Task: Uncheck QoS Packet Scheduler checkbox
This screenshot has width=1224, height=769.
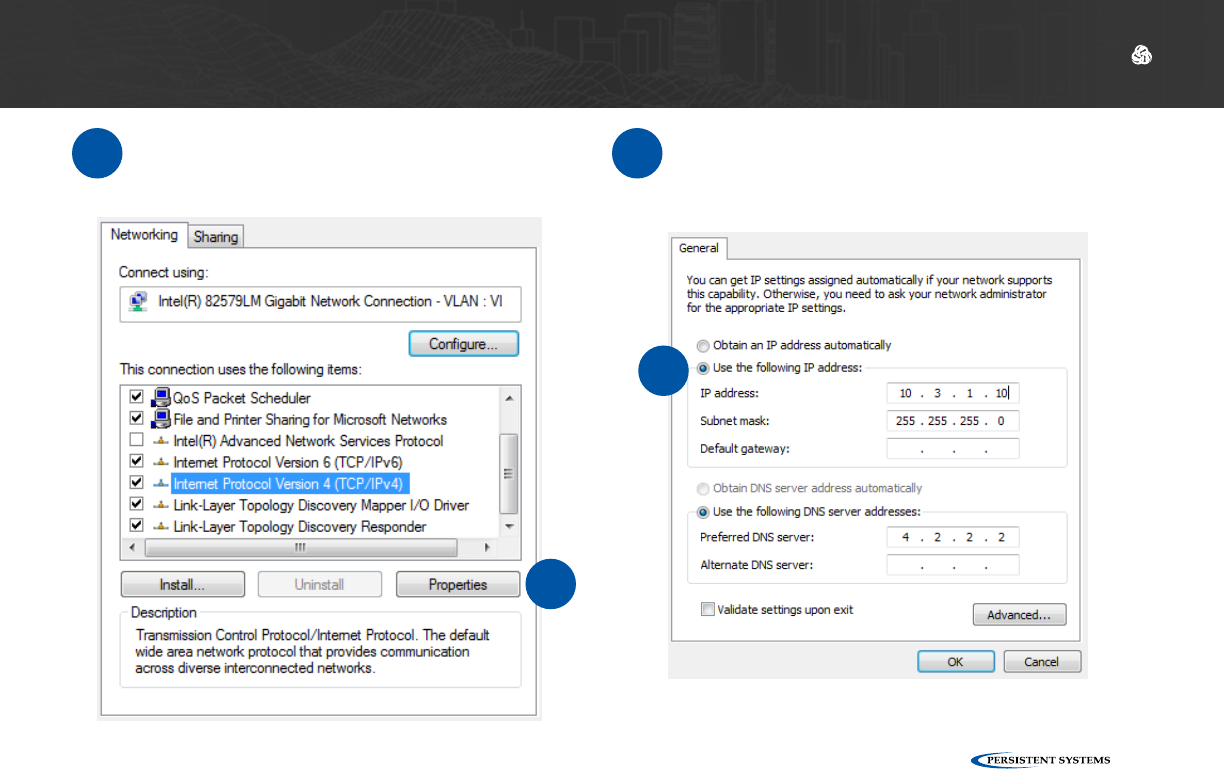Action: click(137, 398)
